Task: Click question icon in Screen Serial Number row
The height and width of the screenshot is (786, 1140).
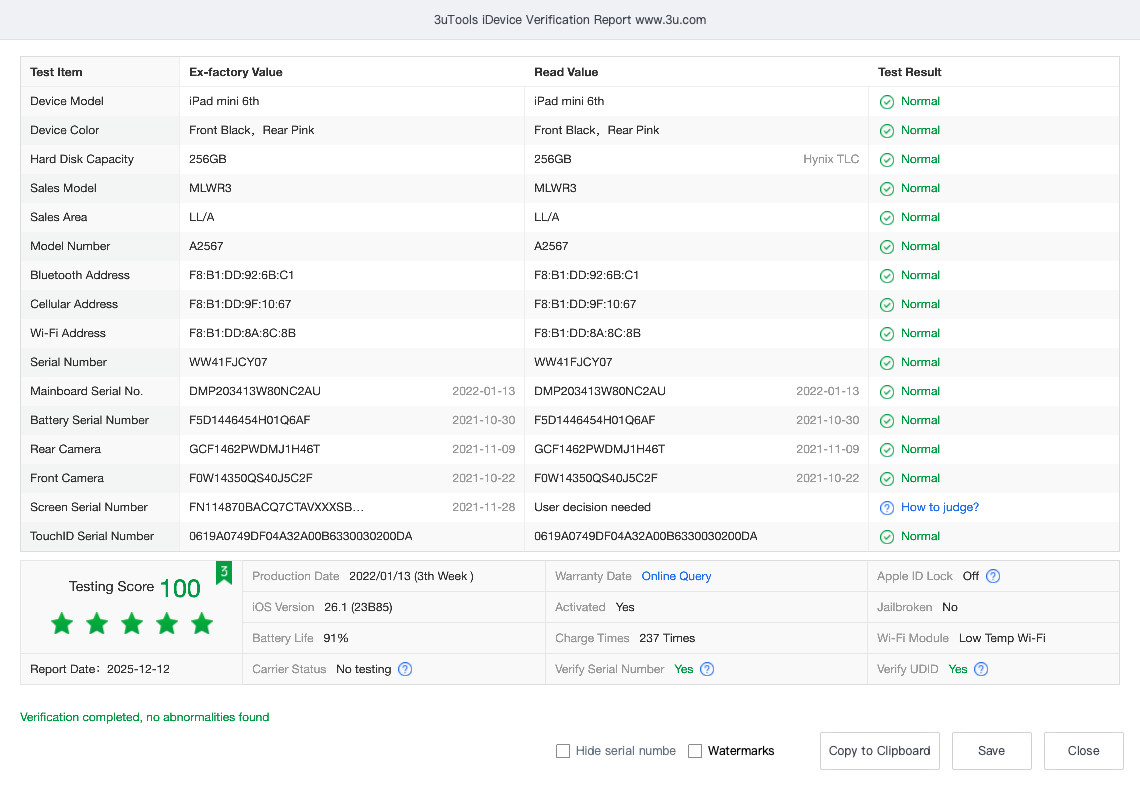Action: tap(886, 508)
